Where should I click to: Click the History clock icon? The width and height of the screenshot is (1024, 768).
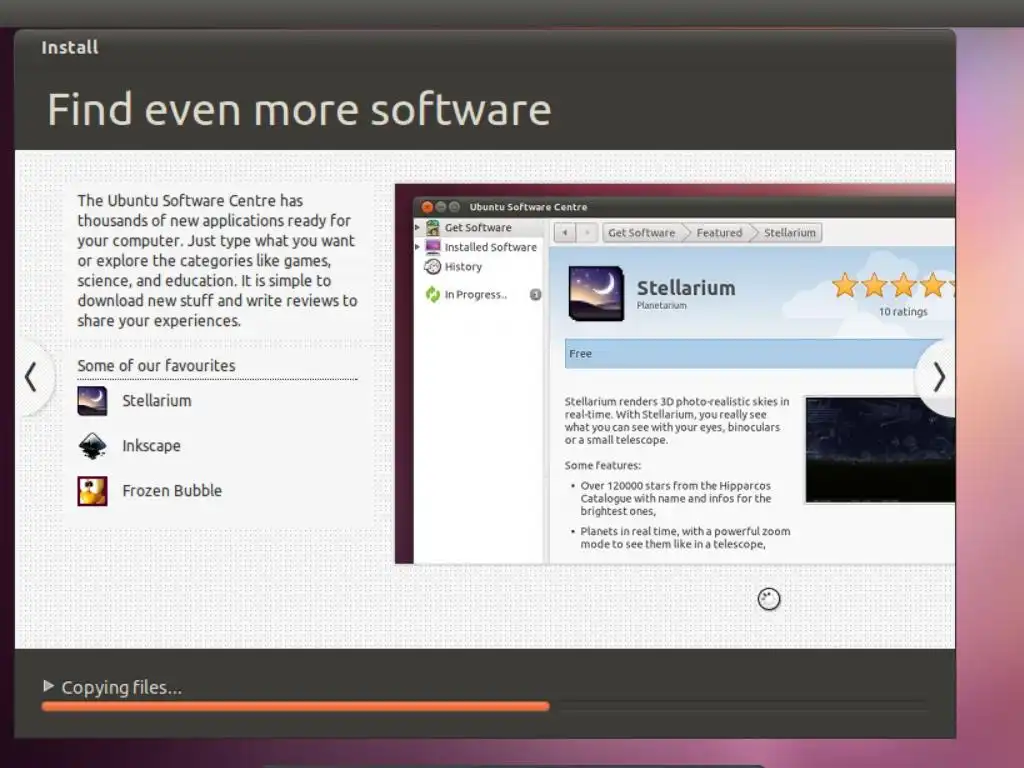[432, 266]
